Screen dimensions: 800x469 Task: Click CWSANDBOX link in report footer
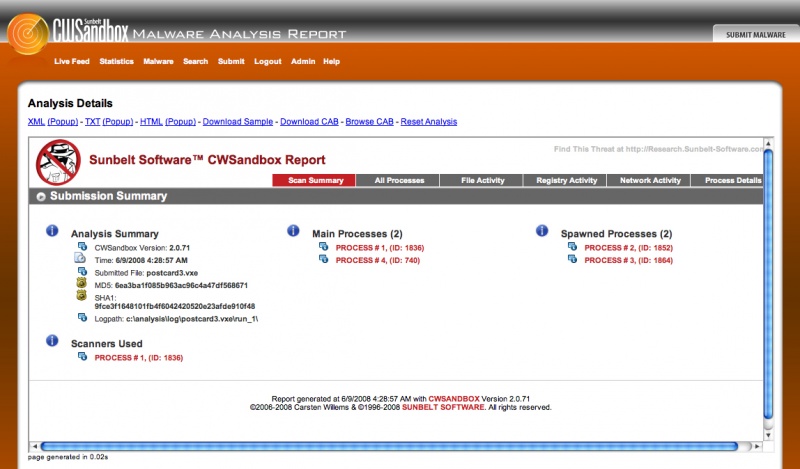[454, 399]
